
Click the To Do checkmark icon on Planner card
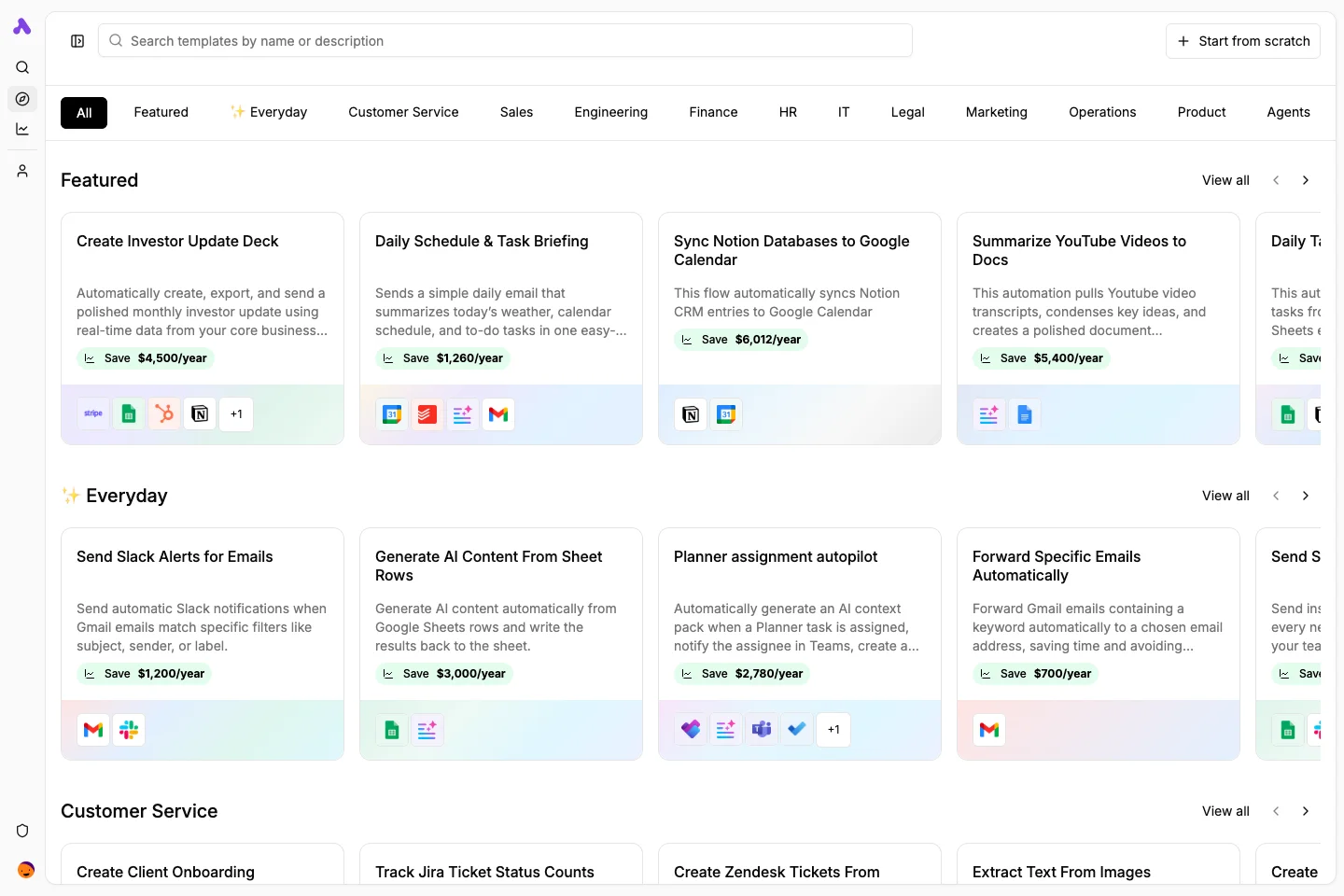797,729
